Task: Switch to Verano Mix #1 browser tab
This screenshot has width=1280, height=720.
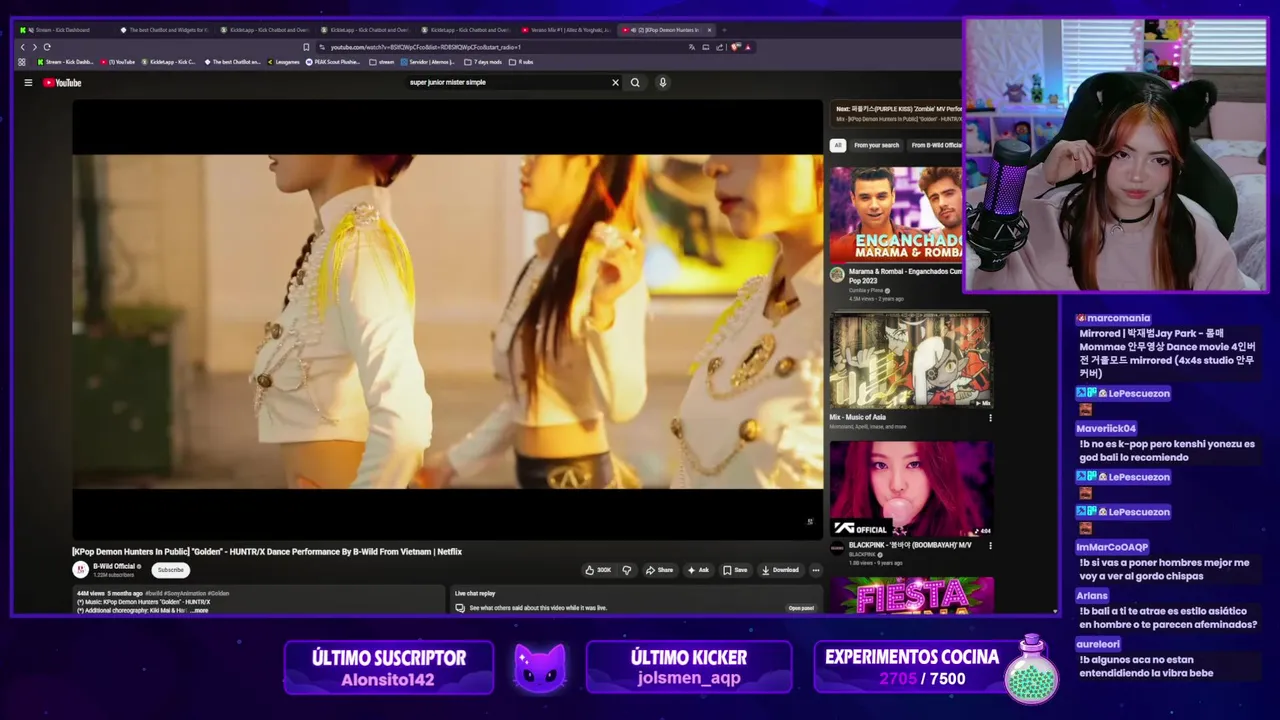Action: pyautogui.click(x=566, y=30)
